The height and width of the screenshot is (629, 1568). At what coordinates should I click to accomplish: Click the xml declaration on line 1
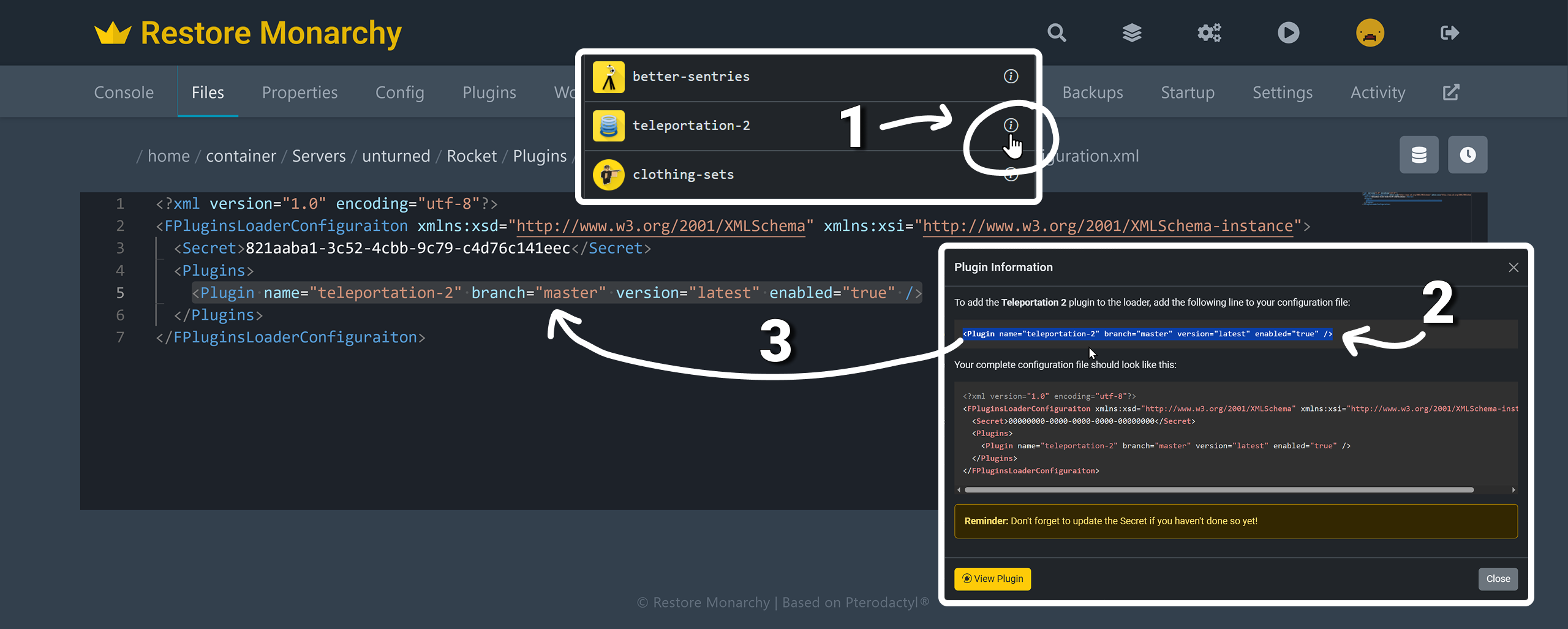326,204
